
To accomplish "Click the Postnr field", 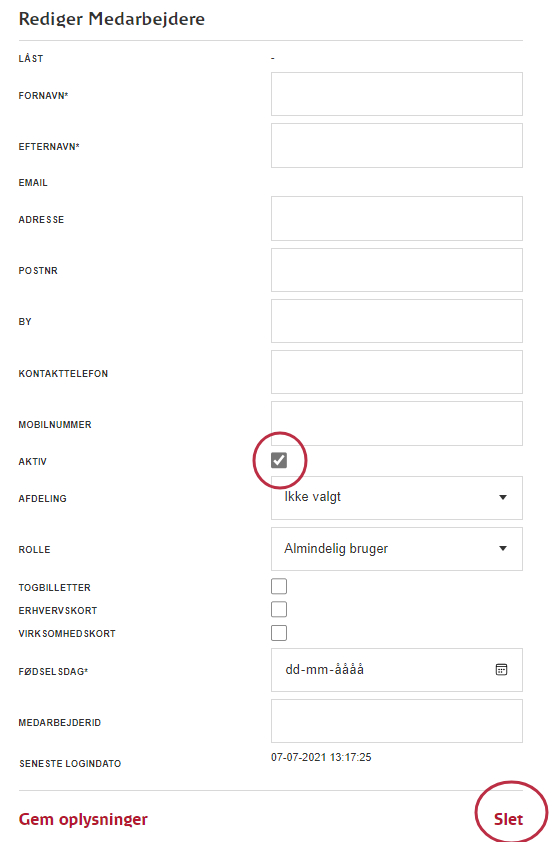I will tap(397, 270).
